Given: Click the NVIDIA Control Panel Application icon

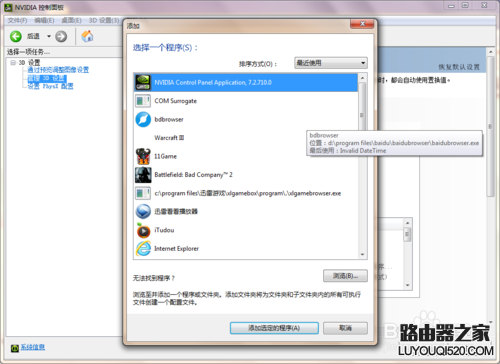Looking at the screenshot, I should click(x=143, y=82).
